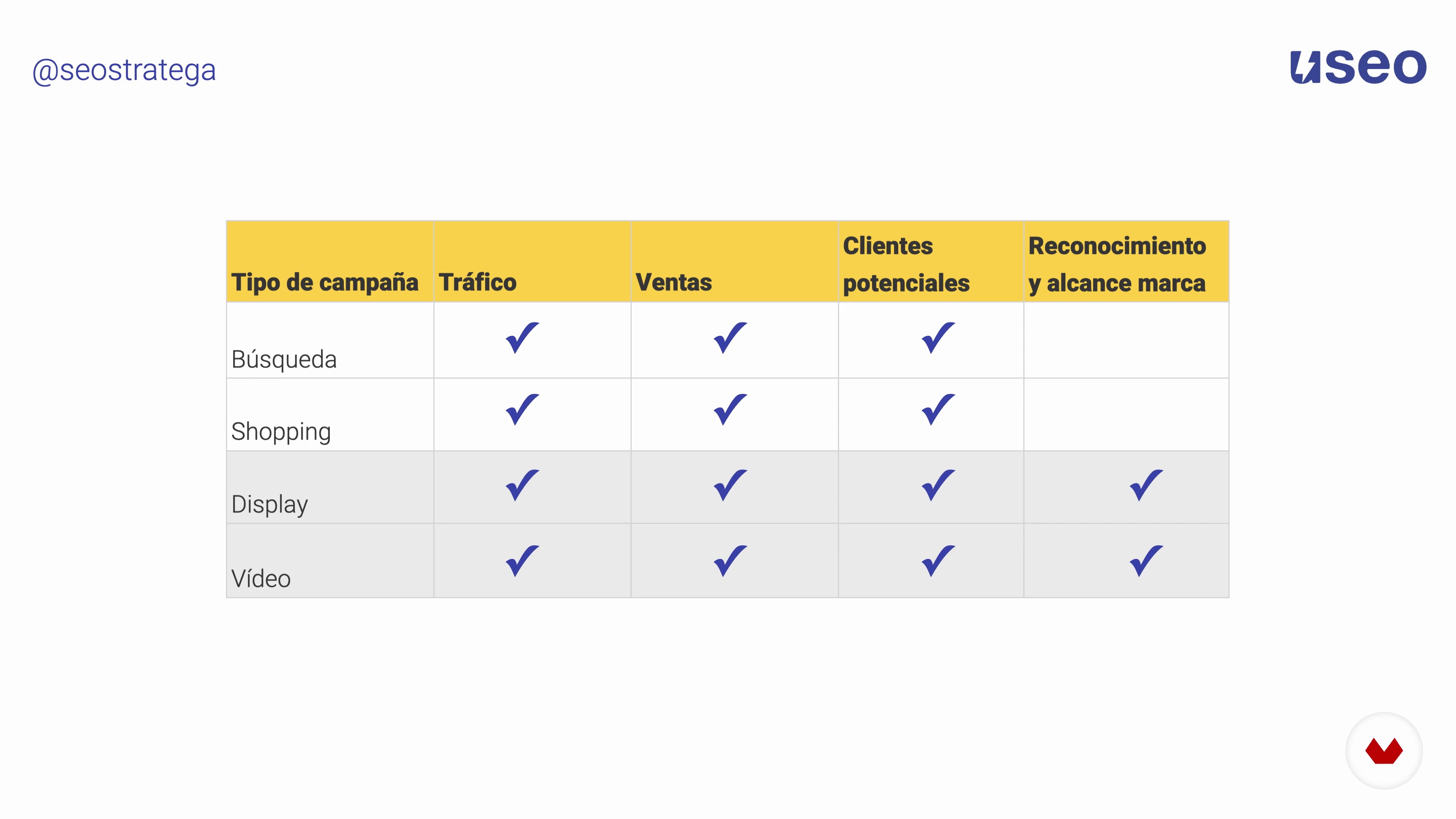Click the Vídeo Ventas checkmark
This screenshot has height=819, width=1456.
point(730,561)
